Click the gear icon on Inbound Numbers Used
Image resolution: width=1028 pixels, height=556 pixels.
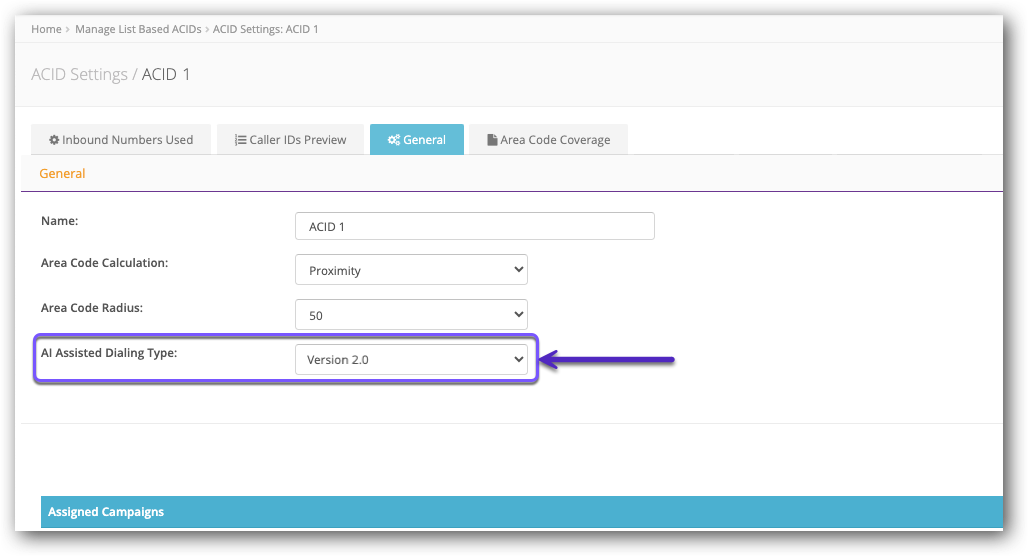tap(54, 140)
